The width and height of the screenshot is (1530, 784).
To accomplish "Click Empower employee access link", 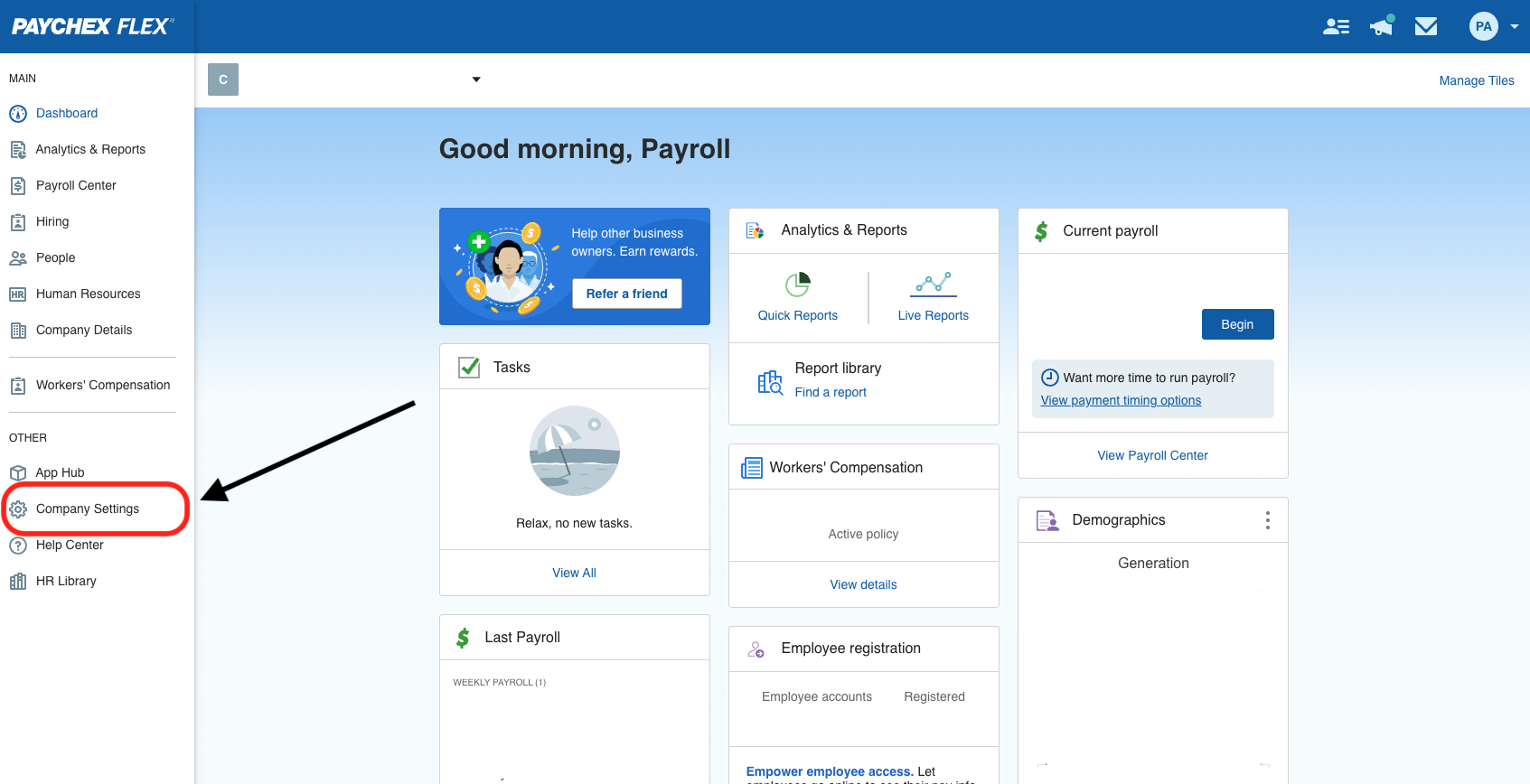I will [x=828, y=771].
